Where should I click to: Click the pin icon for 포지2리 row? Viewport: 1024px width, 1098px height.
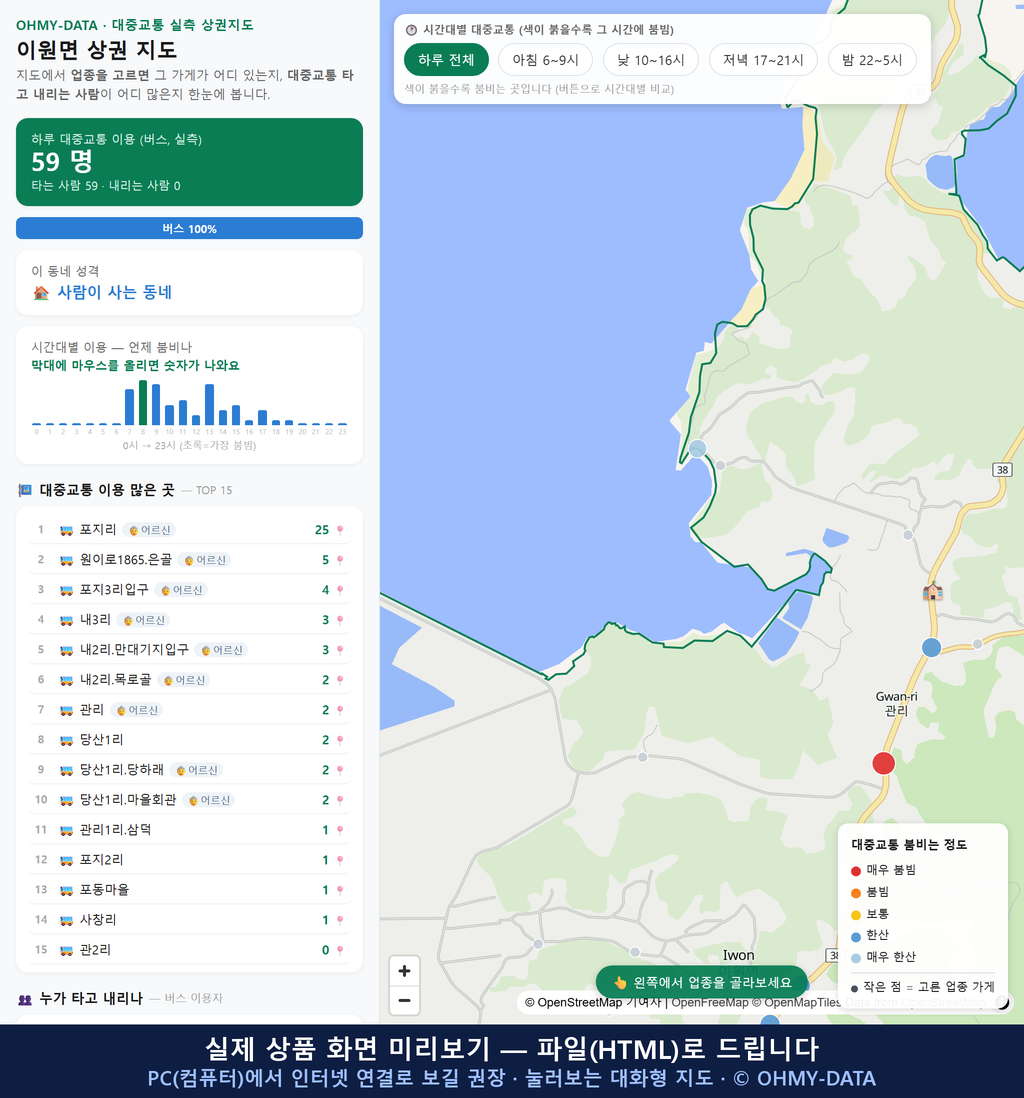tap(340, 860)
